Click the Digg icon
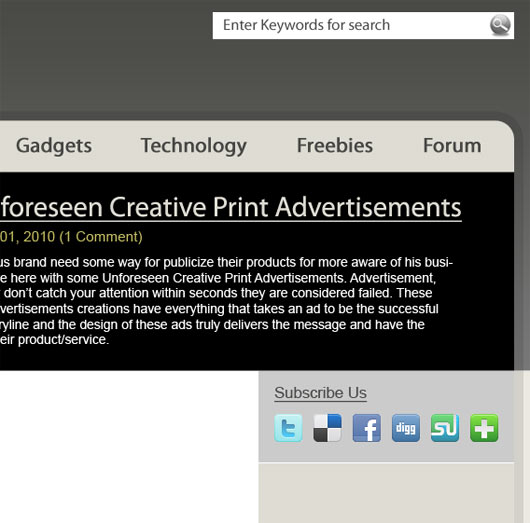 coord(406,428)
